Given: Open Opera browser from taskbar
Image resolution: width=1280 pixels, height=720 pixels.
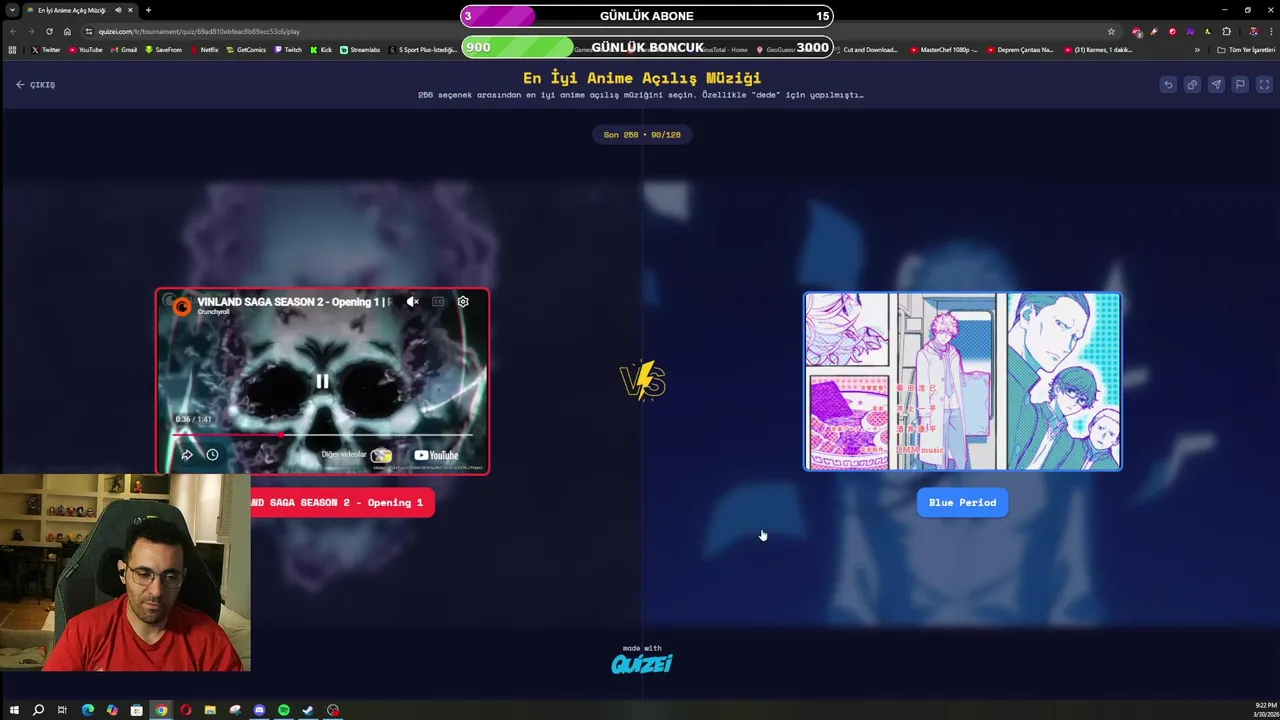Looking at the screenshot, I should (185, 710).
